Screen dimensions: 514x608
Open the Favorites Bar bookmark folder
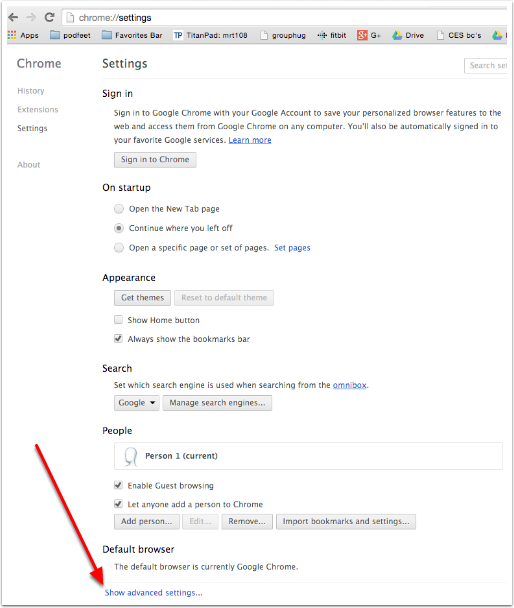[132, 35]
